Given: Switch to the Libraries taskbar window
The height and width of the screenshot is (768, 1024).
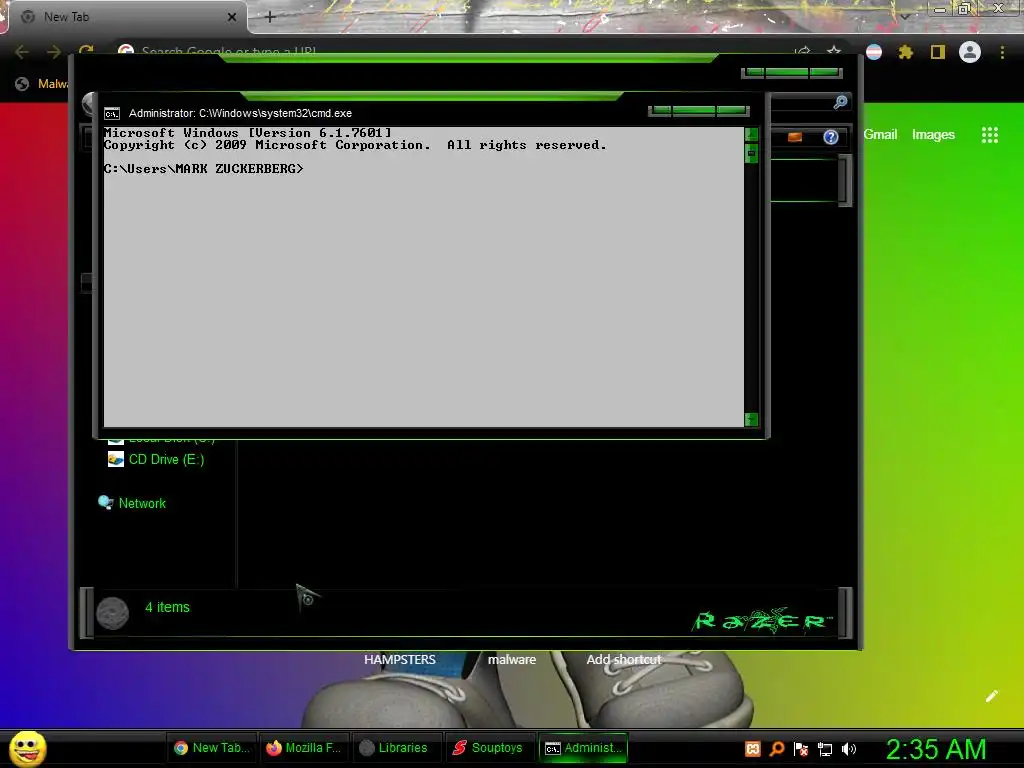Looking at the screenshot, I should [x=396, y=748].
